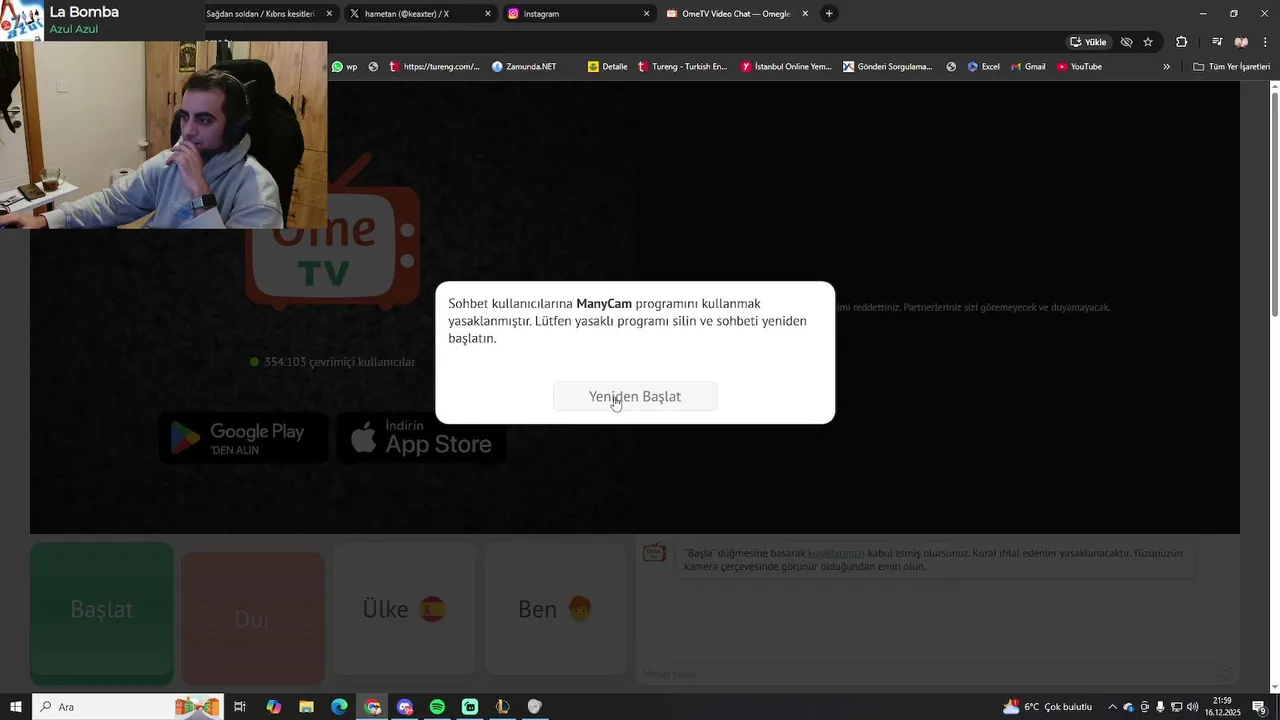The width and height of the screenshot is (1280, 720).
Task: Open the media control music icon
Action: [x=1217, y=42]
